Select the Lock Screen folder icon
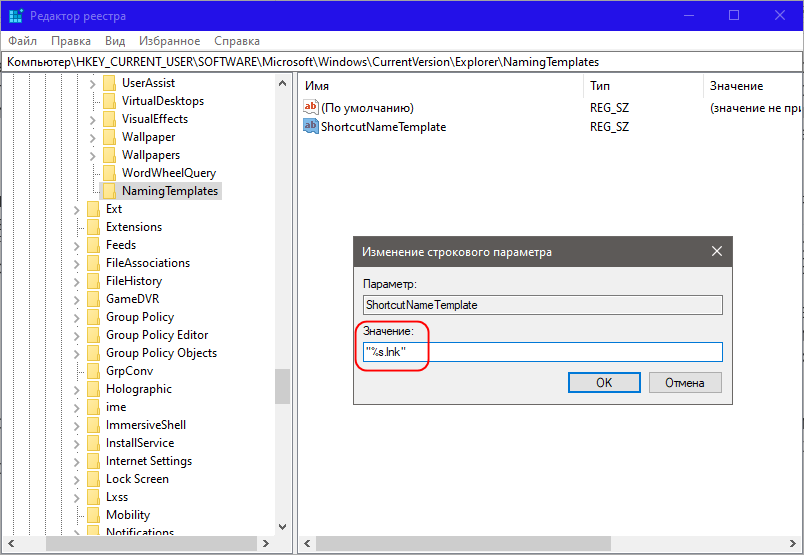 93,479
